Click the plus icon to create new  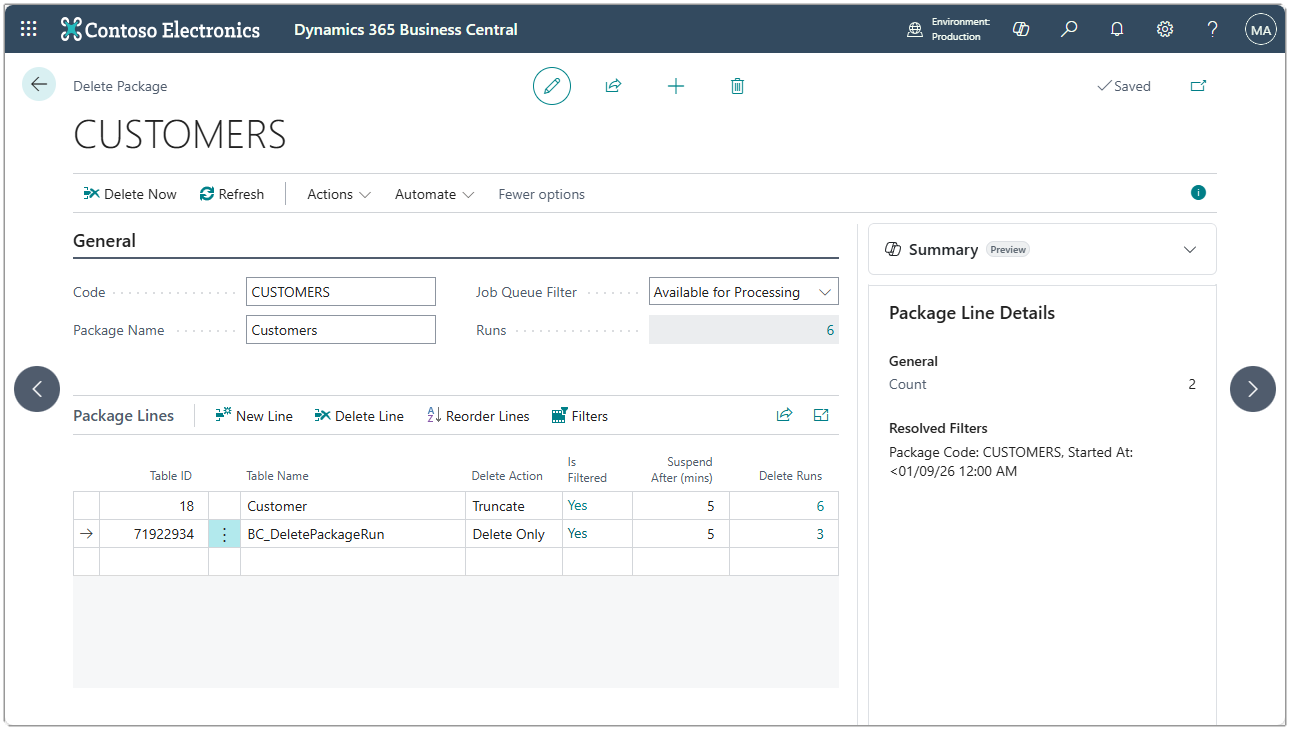(676, 86)
